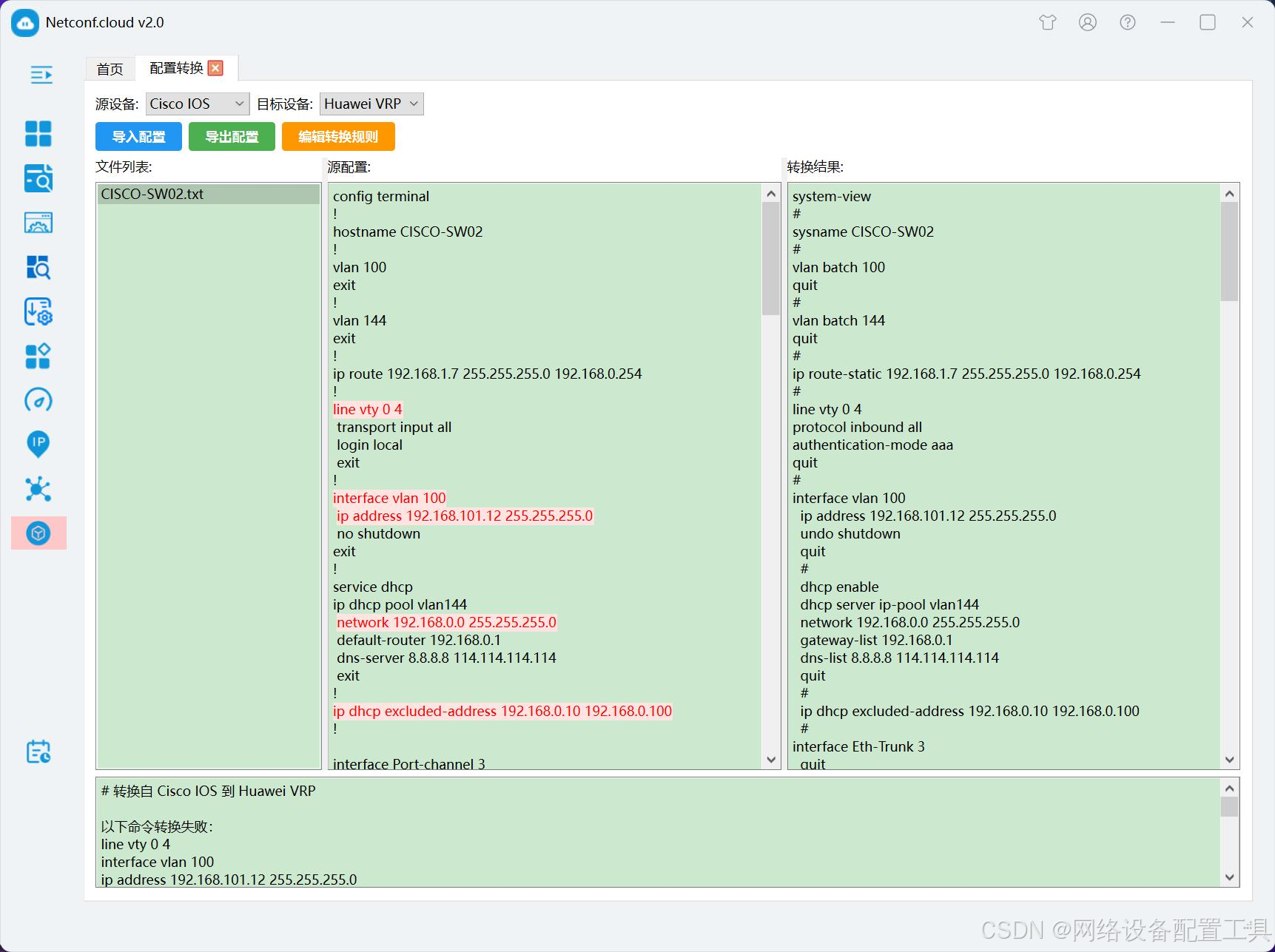Click 'interface Eth-Trunk 3' in result
The image size is (1275, 952).
tap(858, 746)
